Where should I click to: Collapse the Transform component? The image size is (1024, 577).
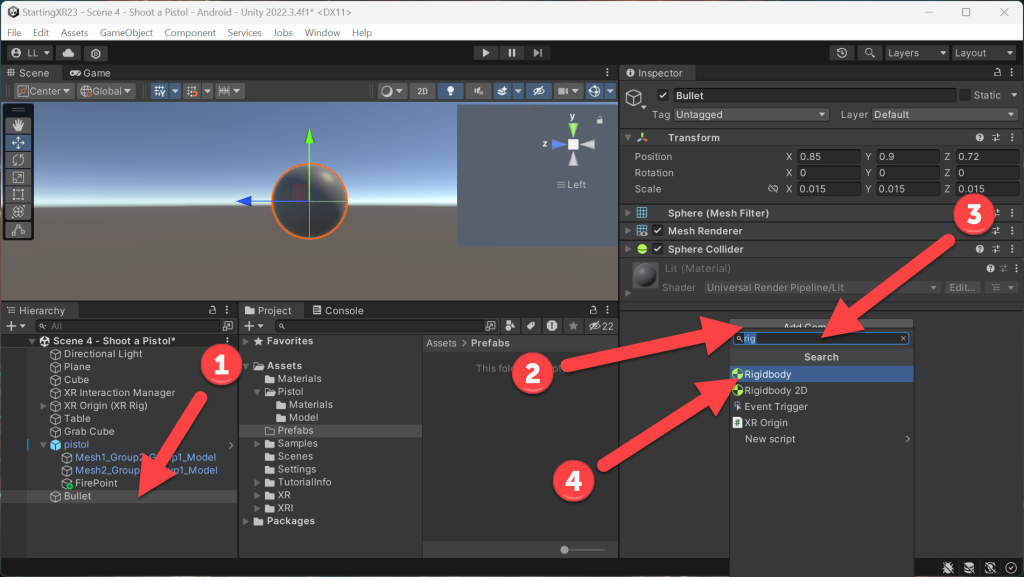pos(628,138)
